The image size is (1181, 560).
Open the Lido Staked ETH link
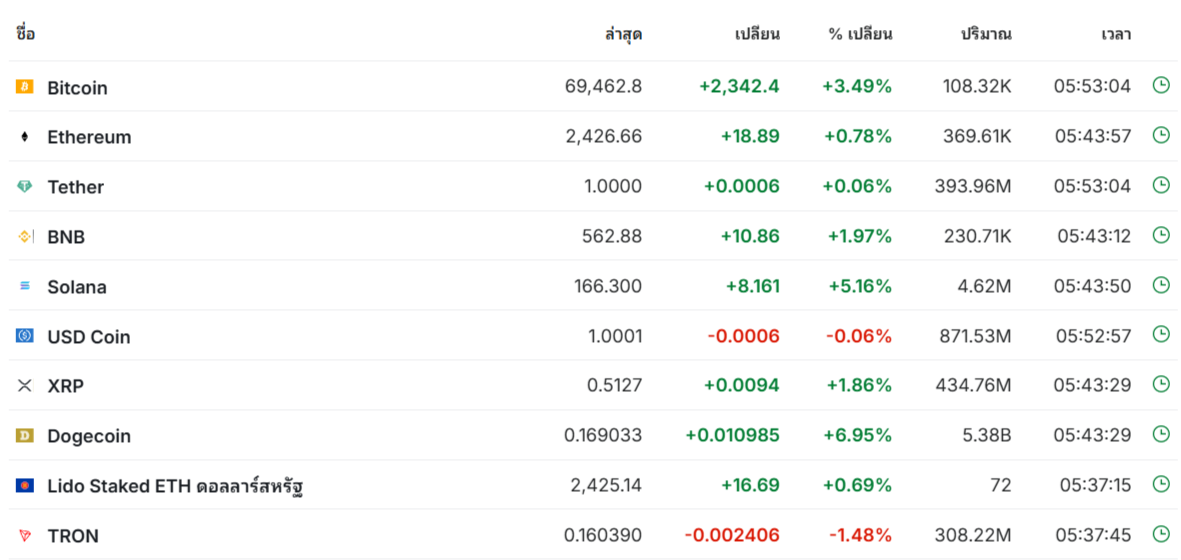tap(175, 487)
